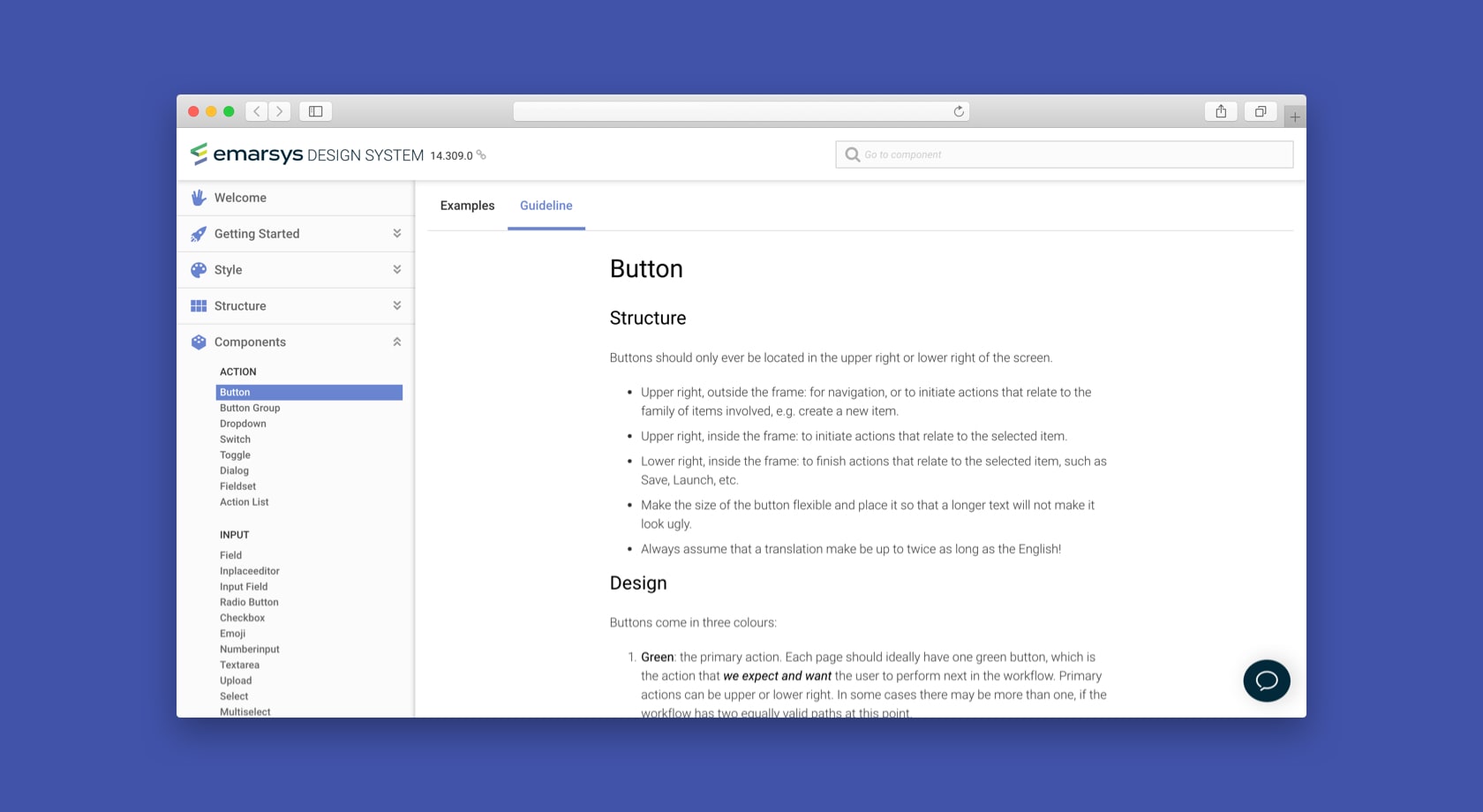
Task: Open the Switch component page
Action: coord(235,440)
